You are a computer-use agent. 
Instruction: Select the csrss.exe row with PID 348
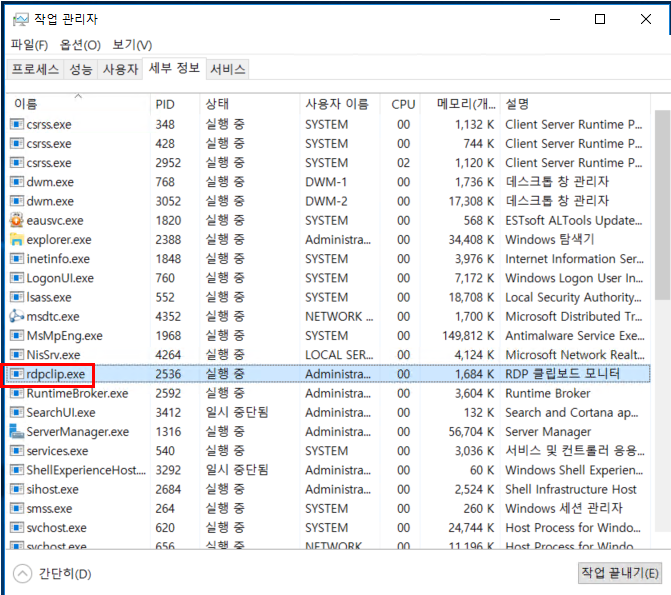point(328,124)
